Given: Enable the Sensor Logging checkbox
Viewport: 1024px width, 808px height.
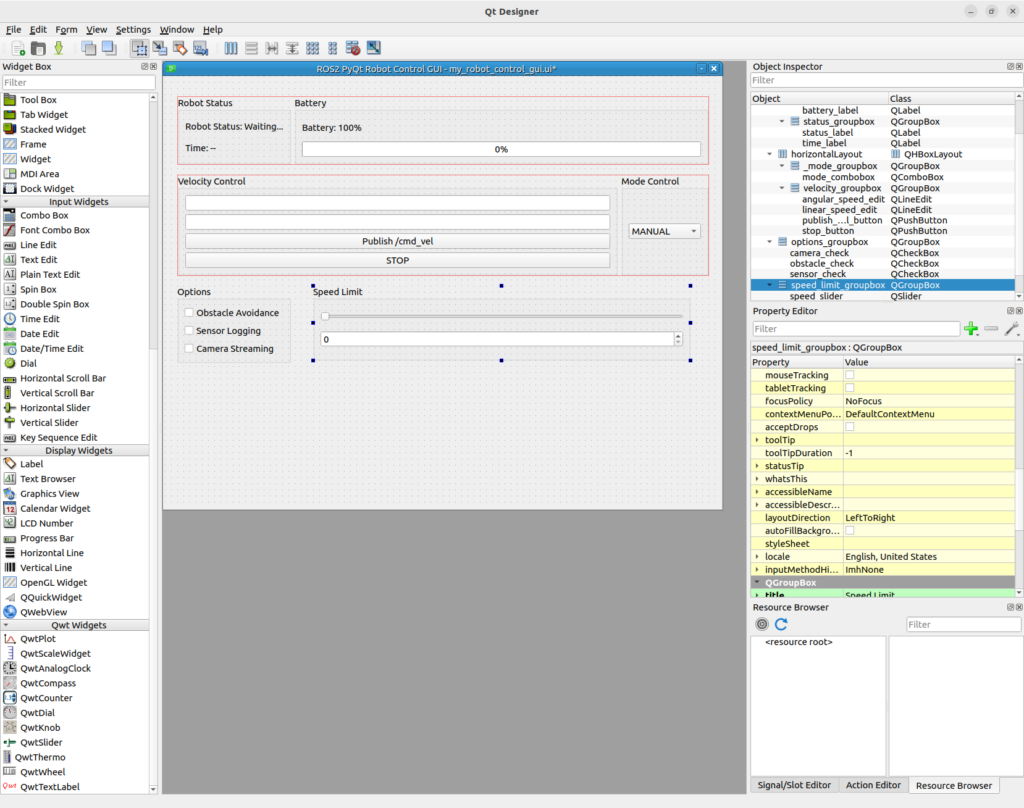Looking at the screenshot, I should click(x=189, y=331).
